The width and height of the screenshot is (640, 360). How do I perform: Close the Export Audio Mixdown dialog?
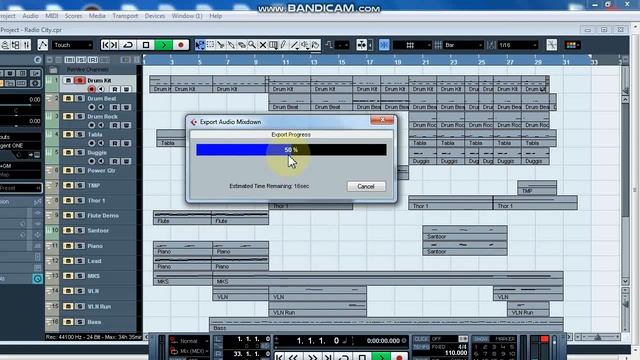(x=382, y=120)
